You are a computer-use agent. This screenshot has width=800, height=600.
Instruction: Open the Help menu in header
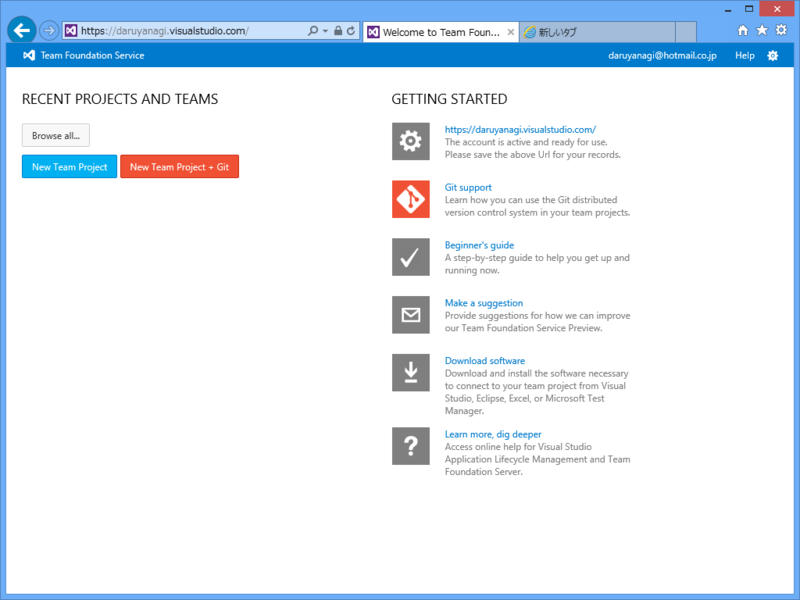coord(744,55)
